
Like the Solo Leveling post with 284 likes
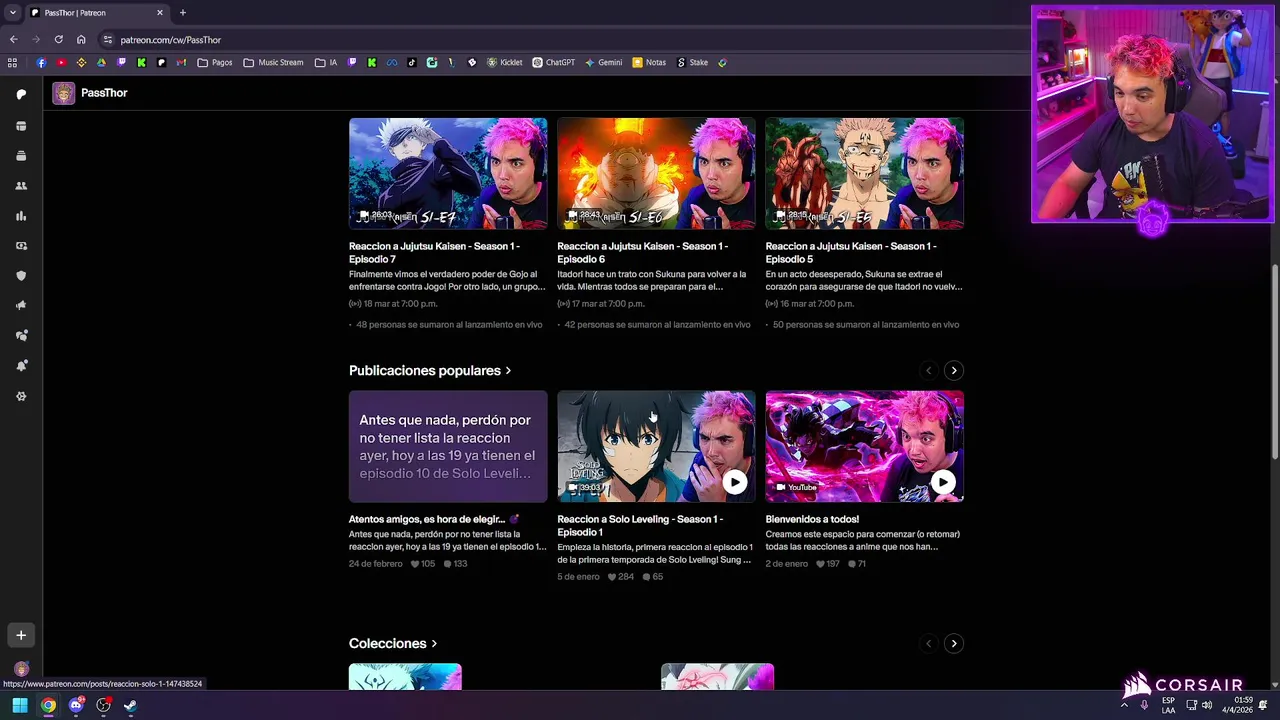621,577
